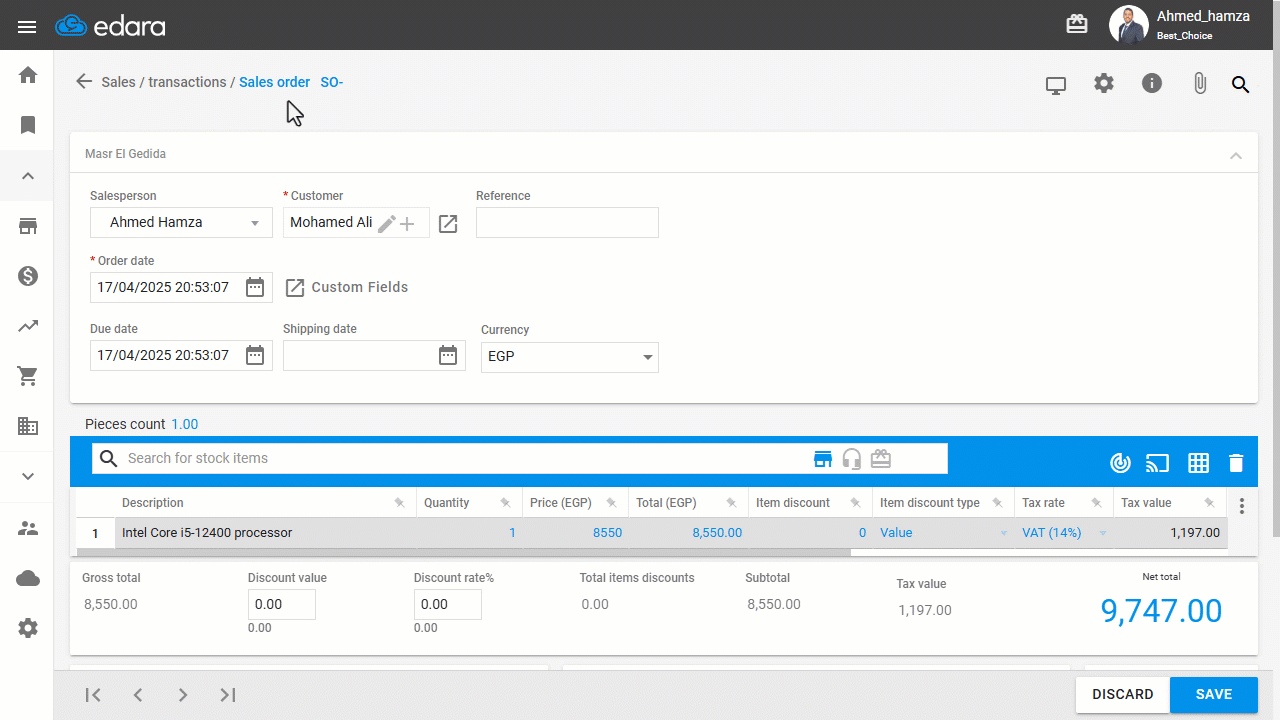
Task: Collapse the Masr El Gedida panel
Action: (1236, 156)
